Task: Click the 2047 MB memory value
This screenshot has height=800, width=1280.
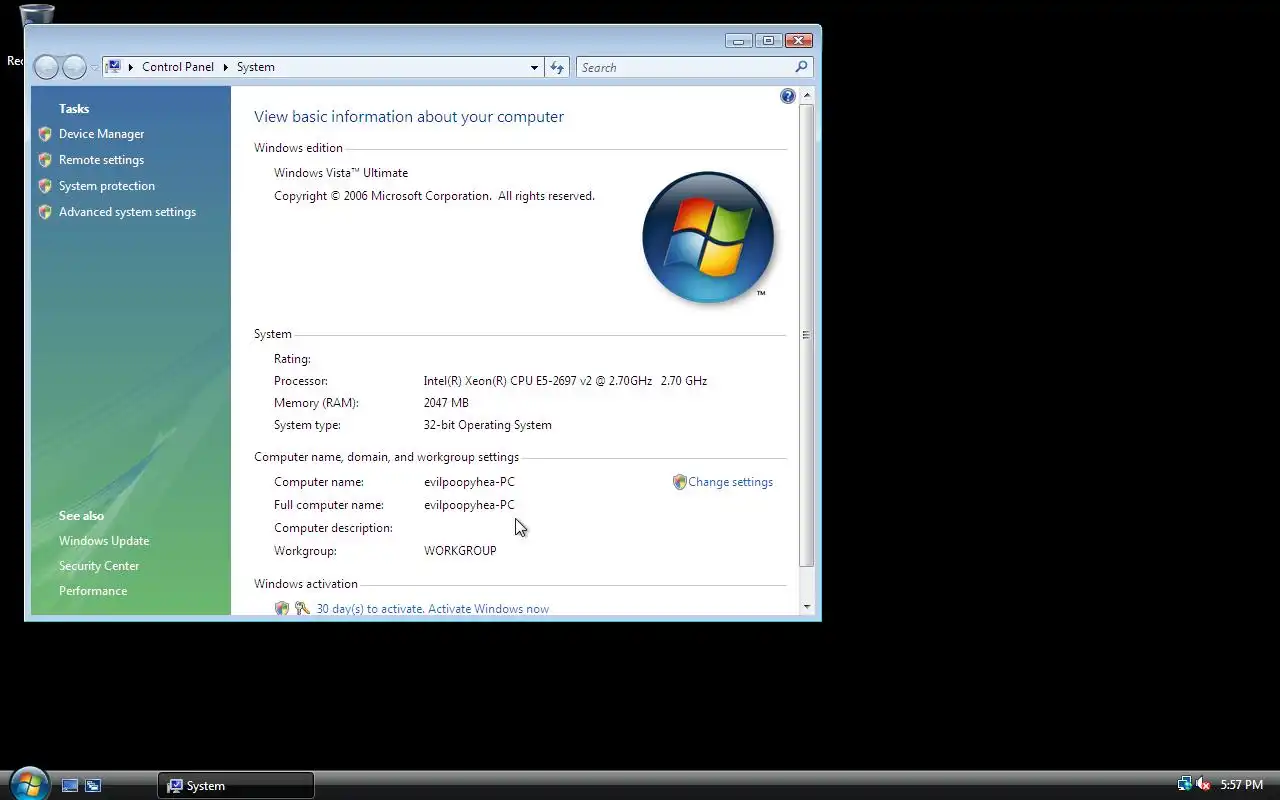Action: click(446, 403)
